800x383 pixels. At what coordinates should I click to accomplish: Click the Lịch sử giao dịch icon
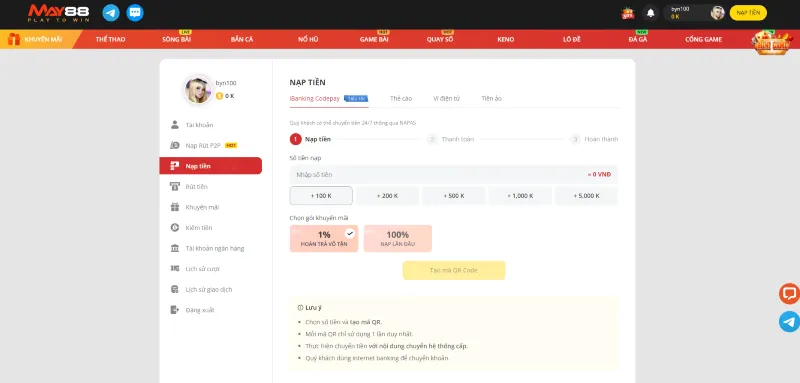[175, 289]
